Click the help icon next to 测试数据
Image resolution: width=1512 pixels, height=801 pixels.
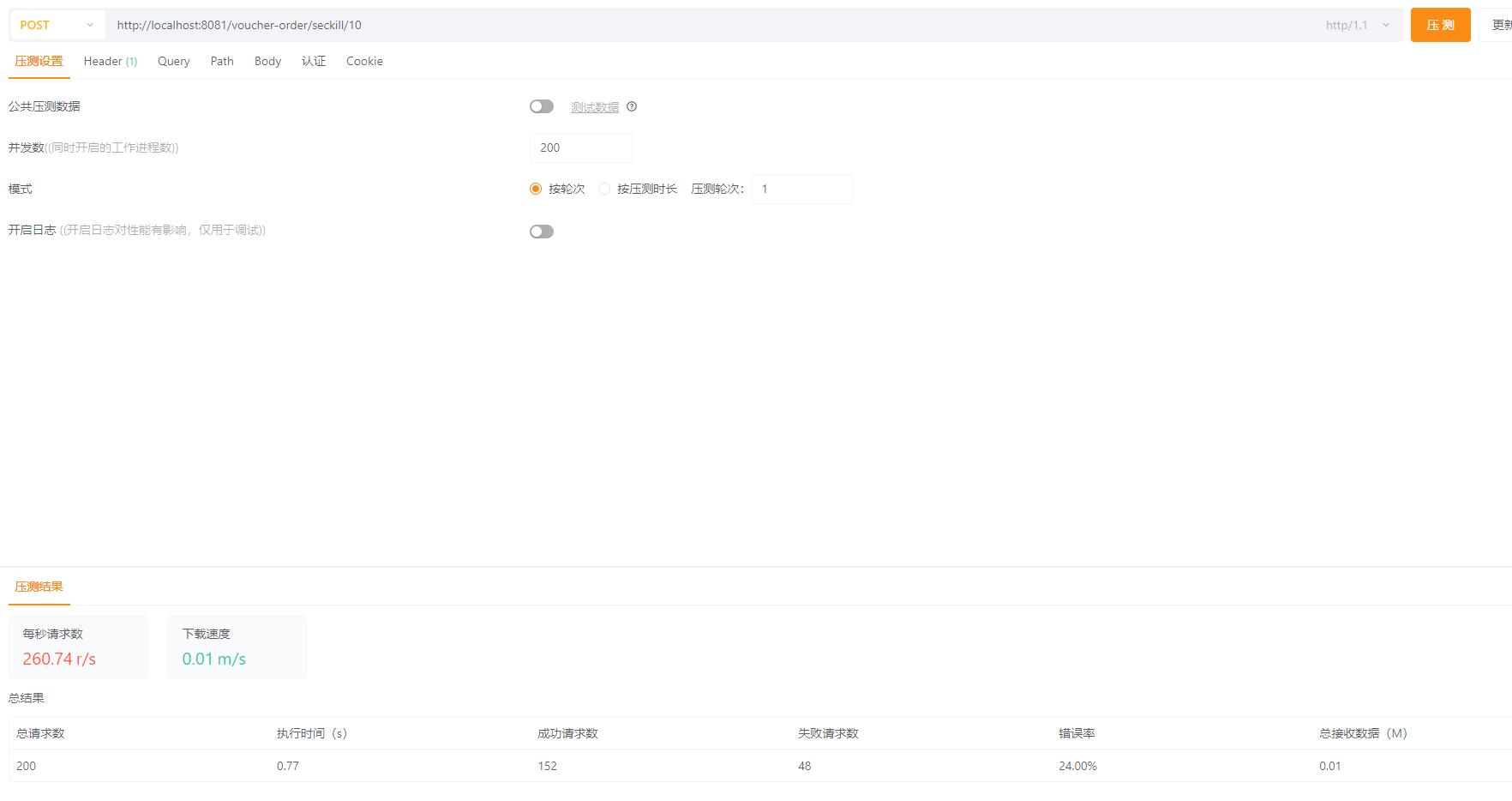pos(632,106)
